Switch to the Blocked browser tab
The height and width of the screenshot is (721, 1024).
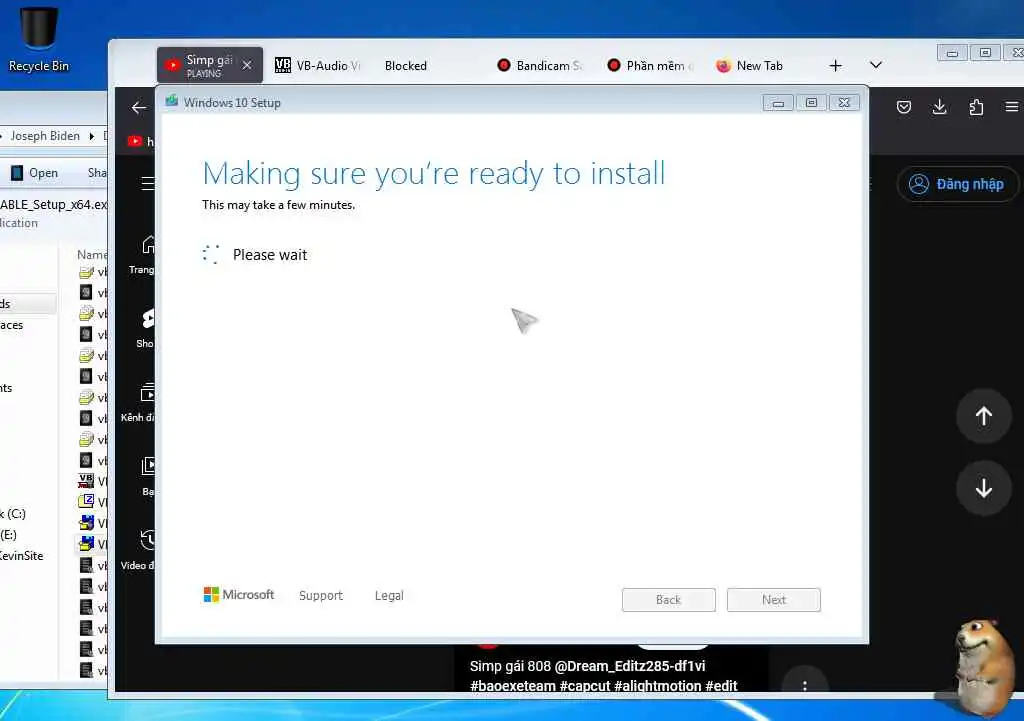(406, 65)
